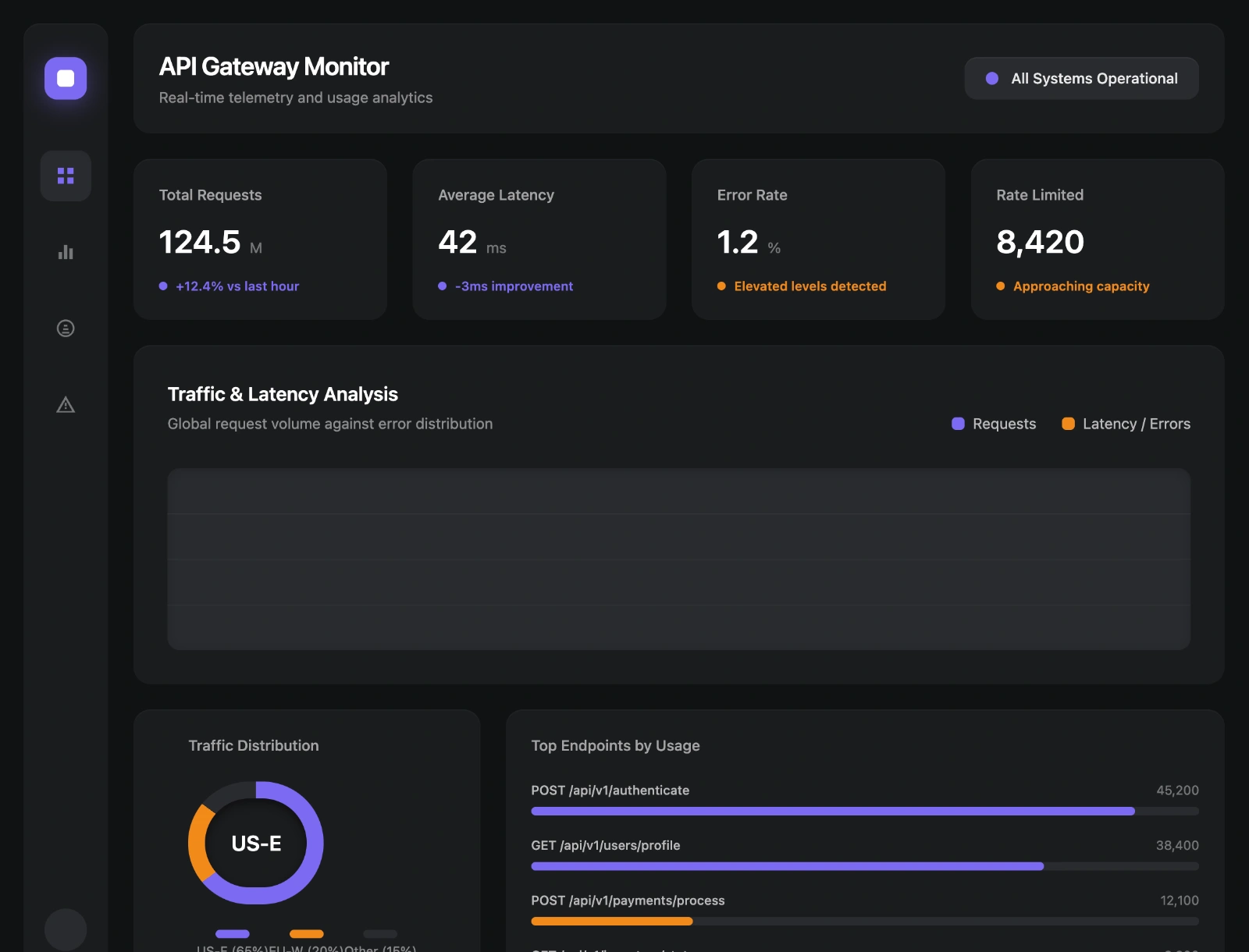Click the POST /api/v1/authenticate usage bar
1249x952 pixels.
point(832,812)
